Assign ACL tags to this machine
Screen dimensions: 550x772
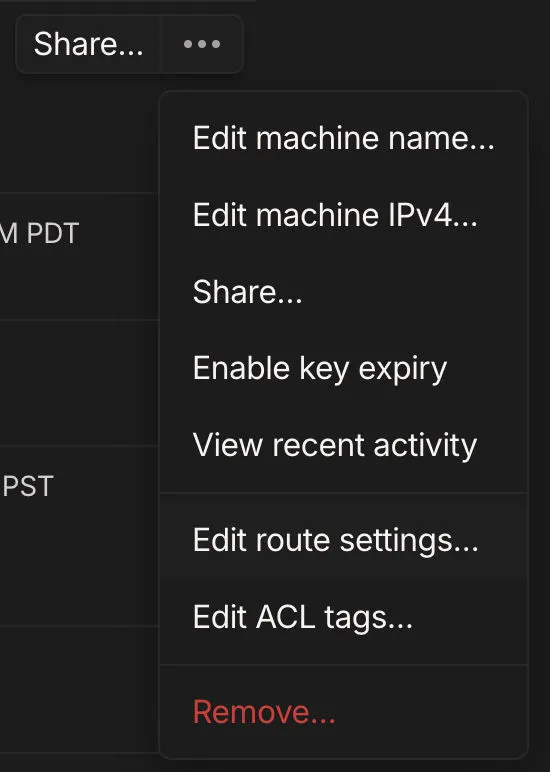click(344, 617)
